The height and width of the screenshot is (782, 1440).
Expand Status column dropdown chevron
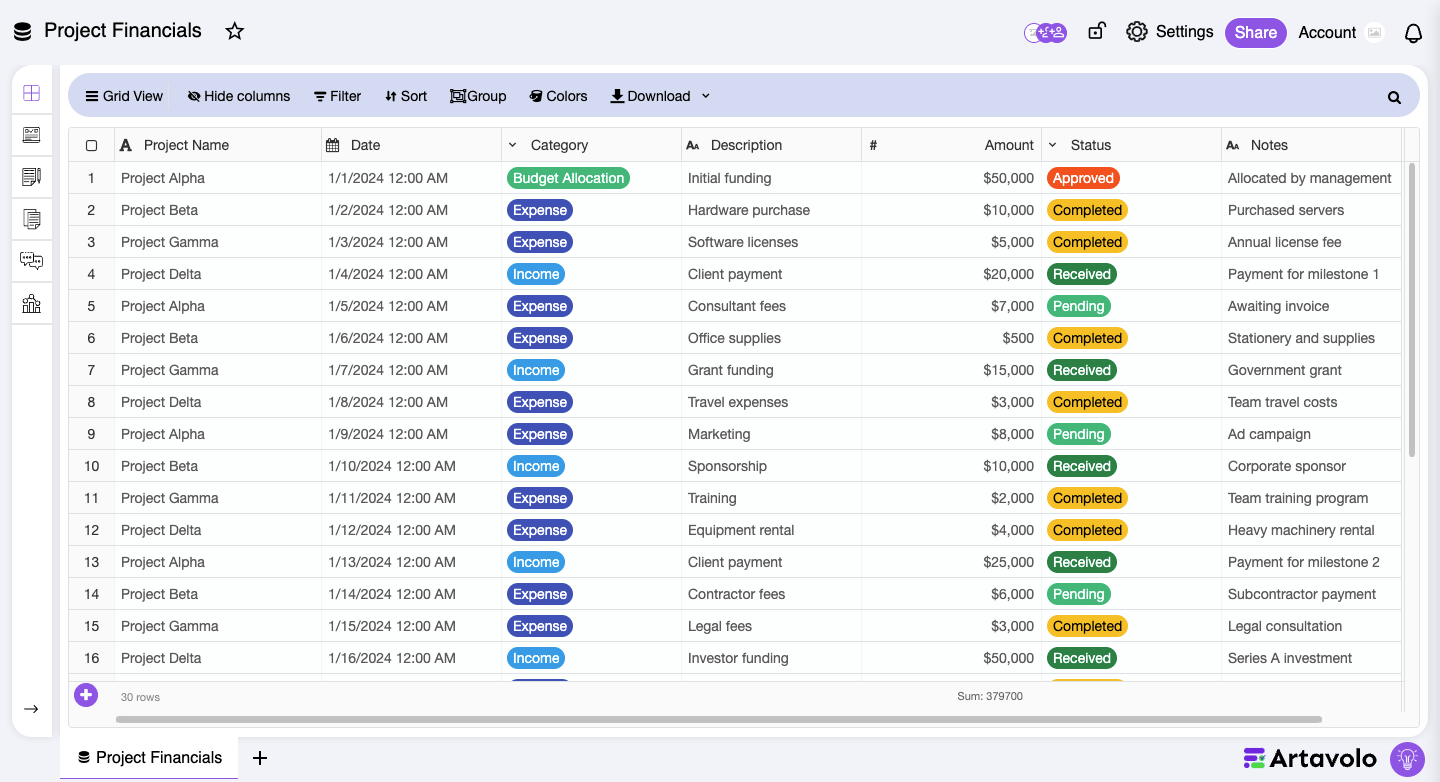1053,145
